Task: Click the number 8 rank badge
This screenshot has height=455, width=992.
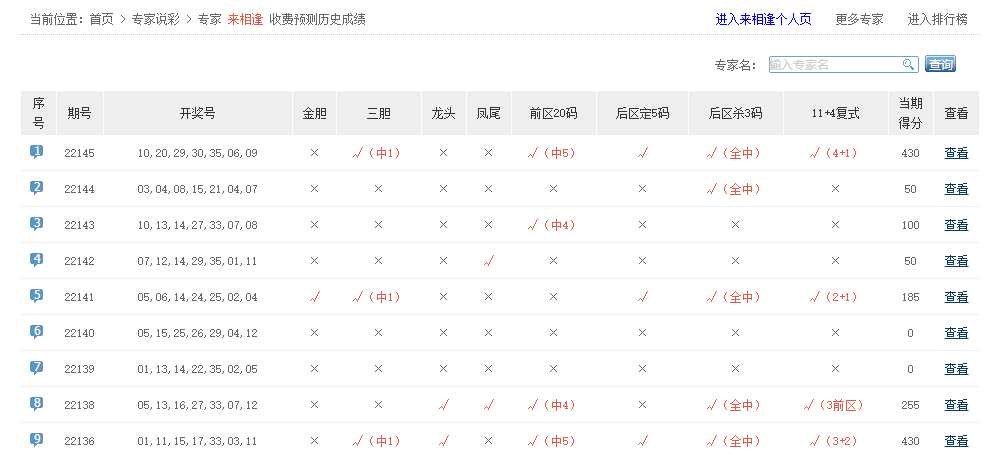Action: point(37,404)
